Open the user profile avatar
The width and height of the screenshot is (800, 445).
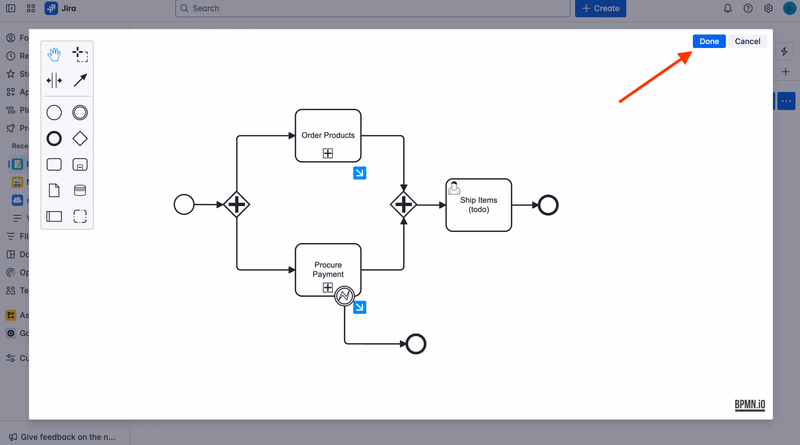pyautogui.click(x=790, y=8)
